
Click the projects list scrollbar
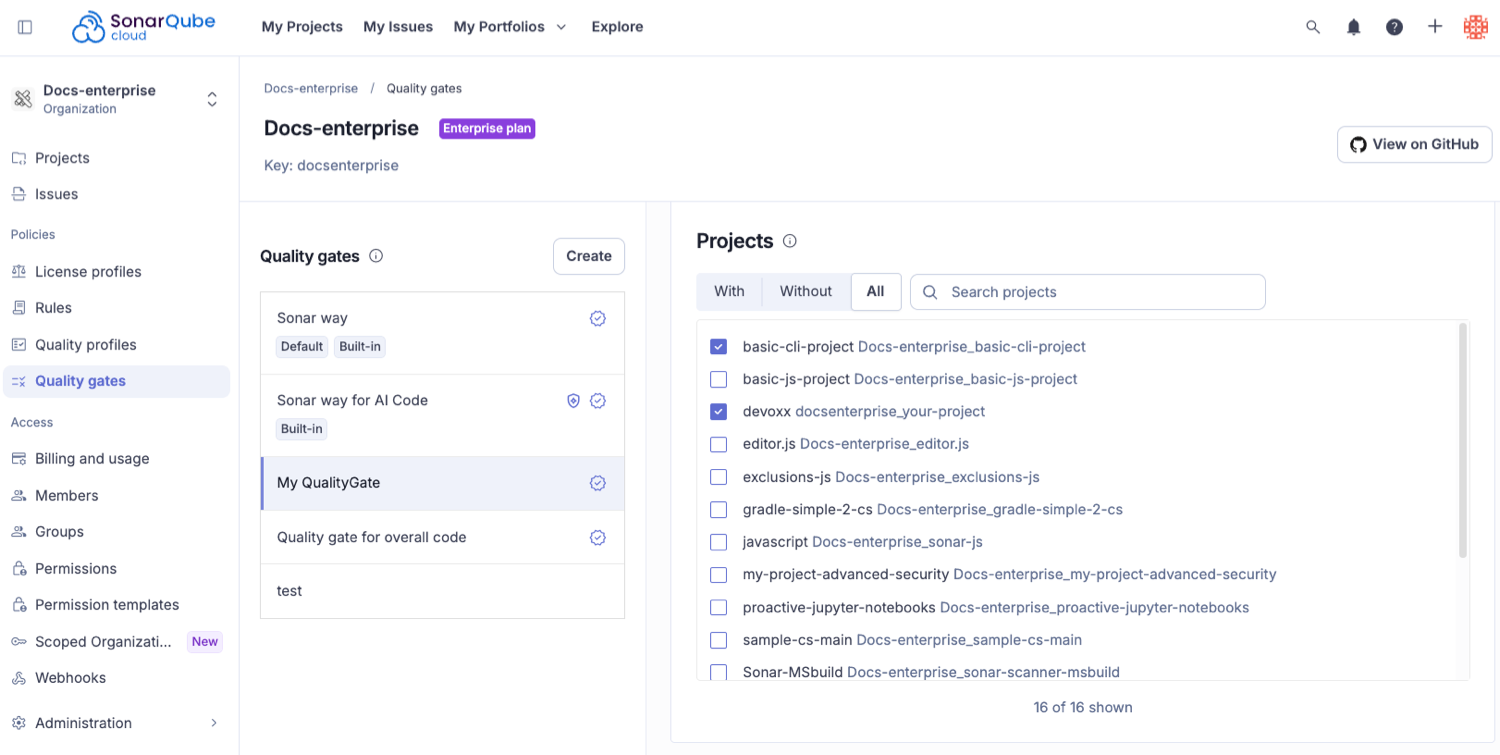tap(1463, 440)
